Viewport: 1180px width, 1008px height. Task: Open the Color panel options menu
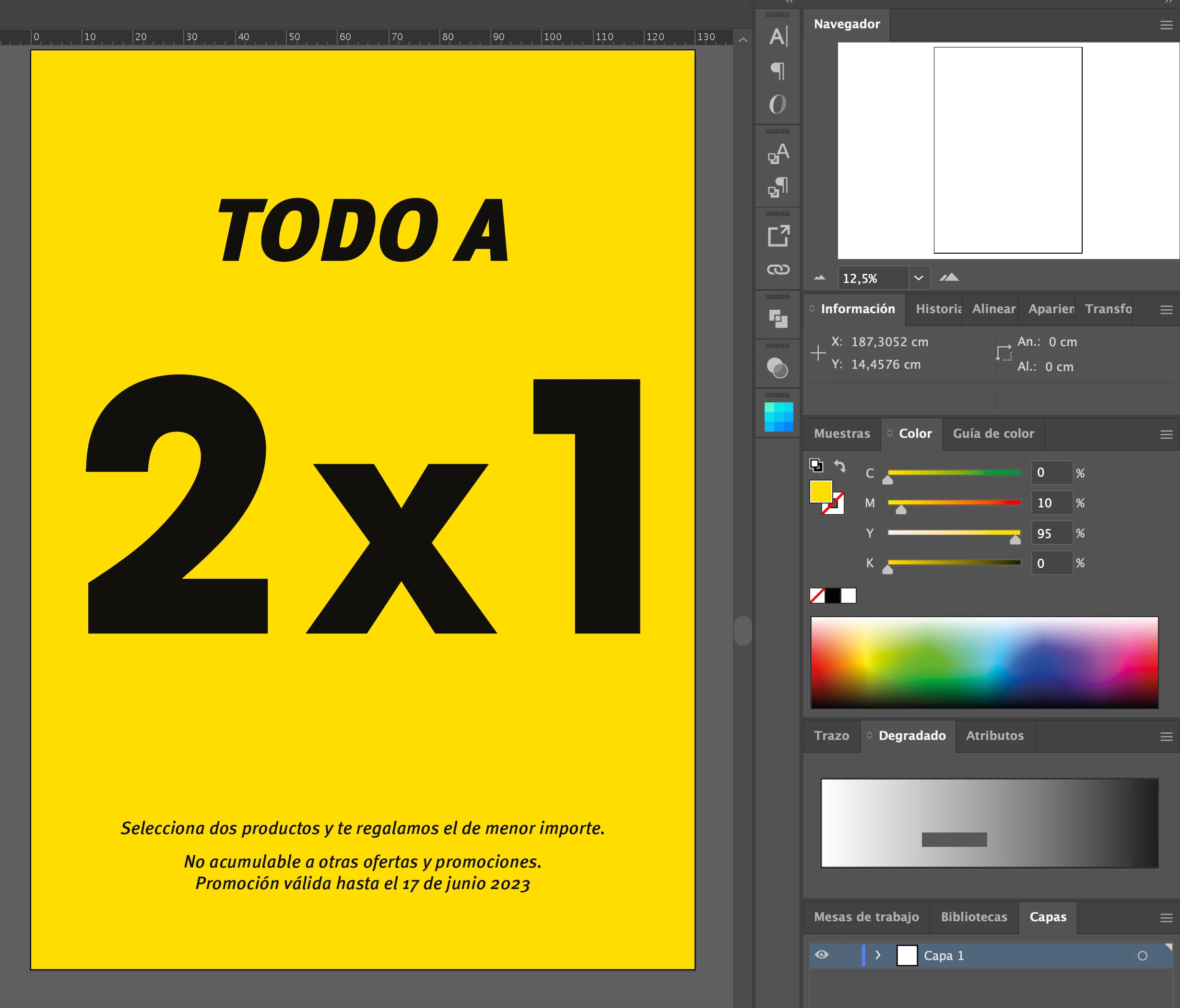(x=1166, y=434)
